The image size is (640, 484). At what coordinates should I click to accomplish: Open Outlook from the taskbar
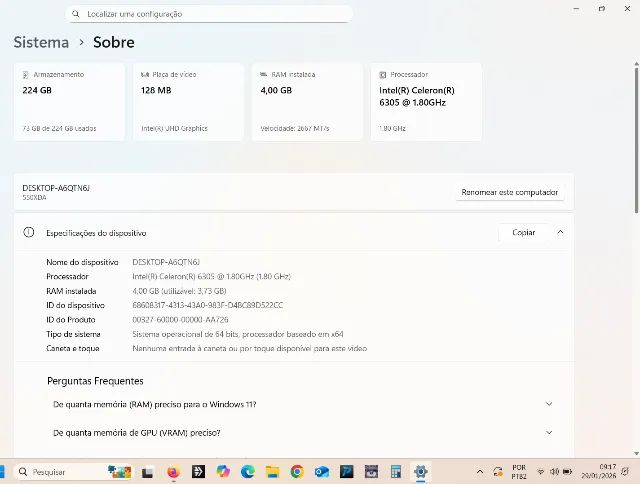322,472
